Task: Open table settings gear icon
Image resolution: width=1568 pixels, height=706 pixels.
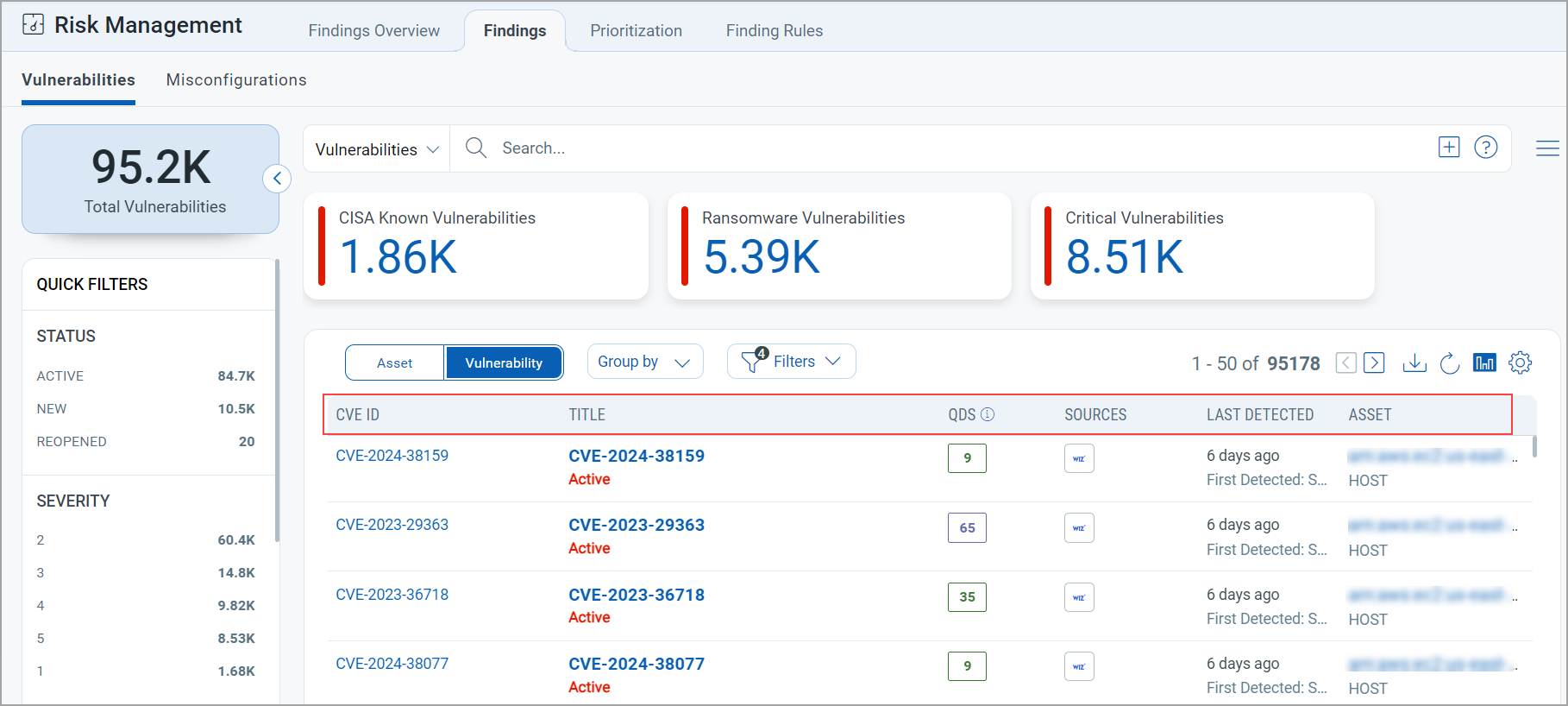Action: 1521,362
